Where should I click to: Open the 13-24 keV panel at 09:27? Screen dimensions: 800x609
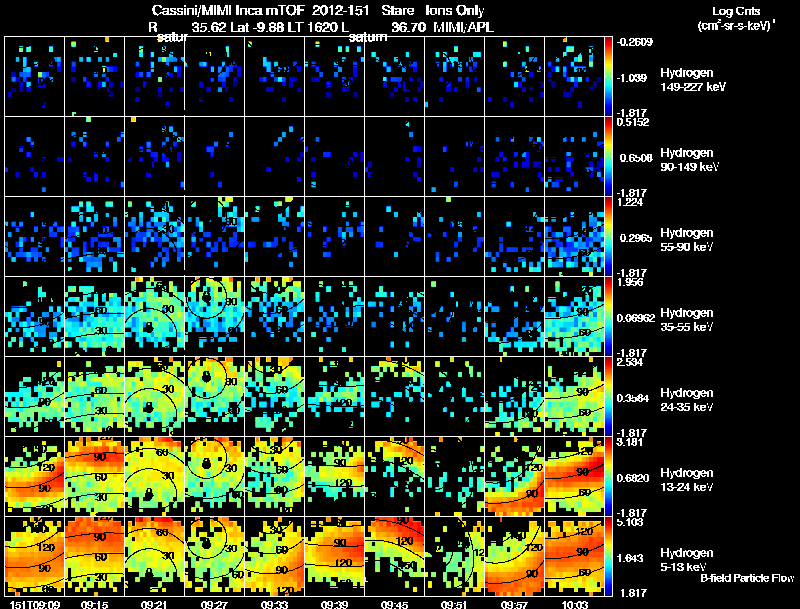coord(214,477)
